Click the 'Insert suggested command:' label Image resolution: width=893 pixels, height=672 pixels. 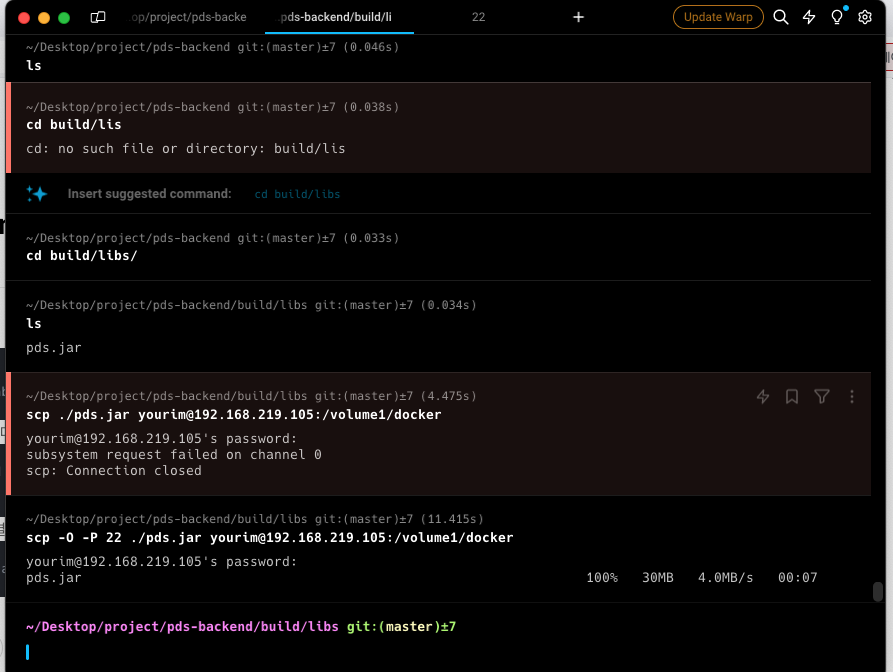click(x=149, y=194)
